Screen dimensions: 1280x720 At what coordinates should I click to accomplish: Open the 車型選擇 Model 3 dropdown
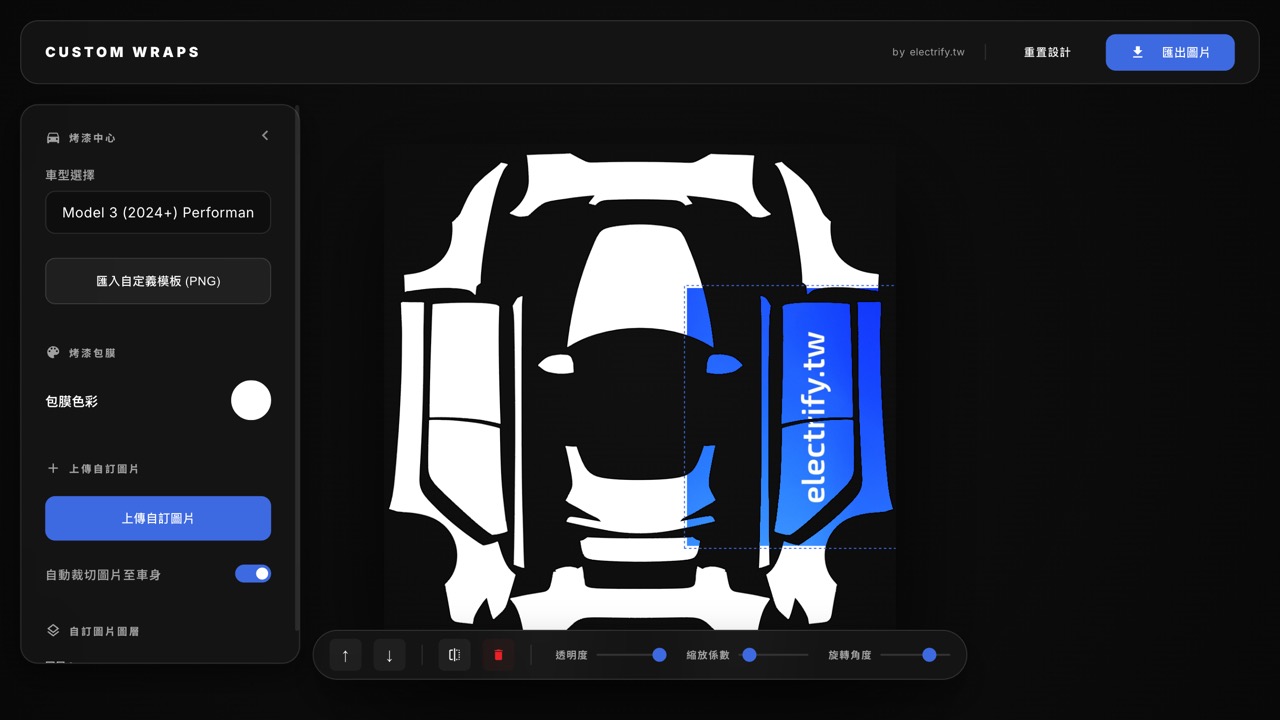click(158, 213)
